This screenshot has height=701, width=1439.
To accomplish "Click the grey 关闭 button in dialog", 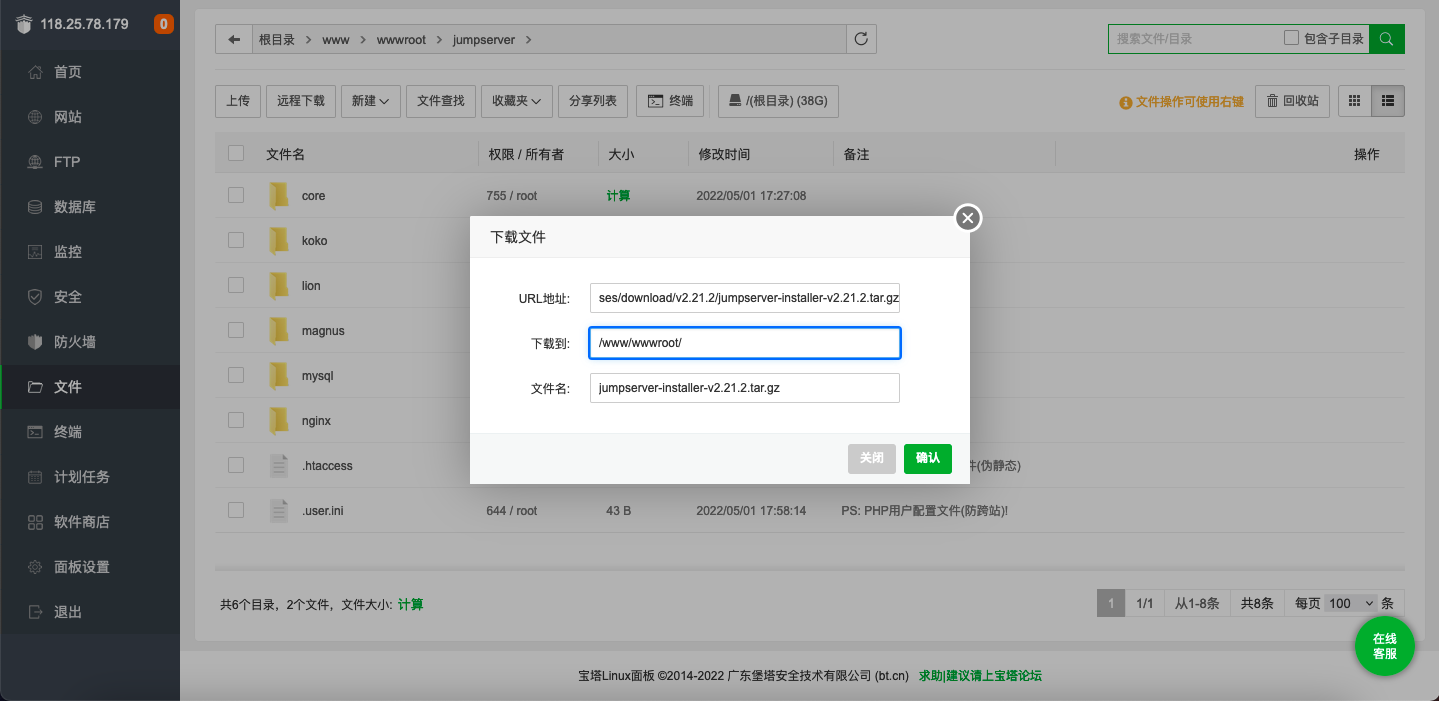I will pos(872,458).
